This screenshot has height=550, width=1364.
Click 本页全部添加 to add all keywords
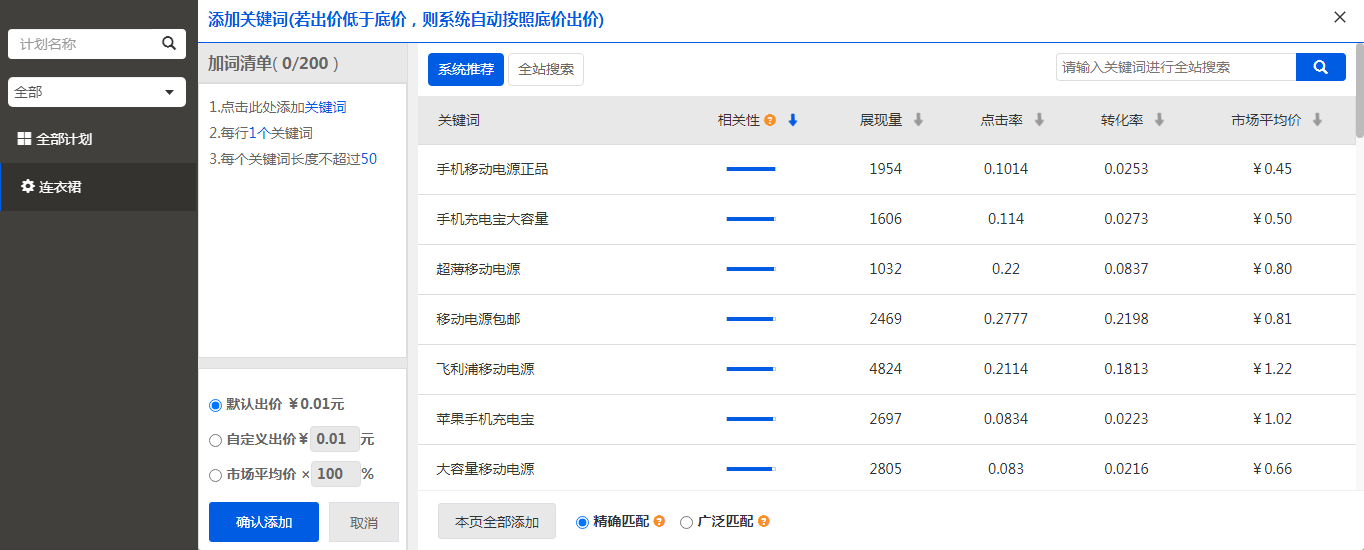(x=497, y=522)
